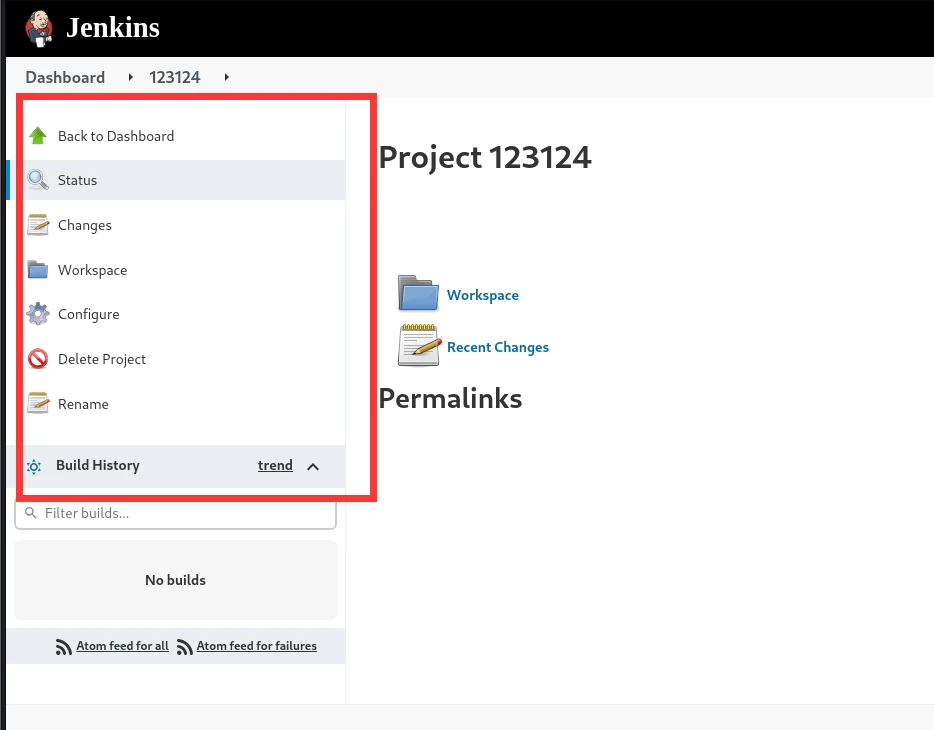The height and width of the screenshot is (730, 934).
Task: Click the search magnifier in filter box
Action: tap(30, 513)
